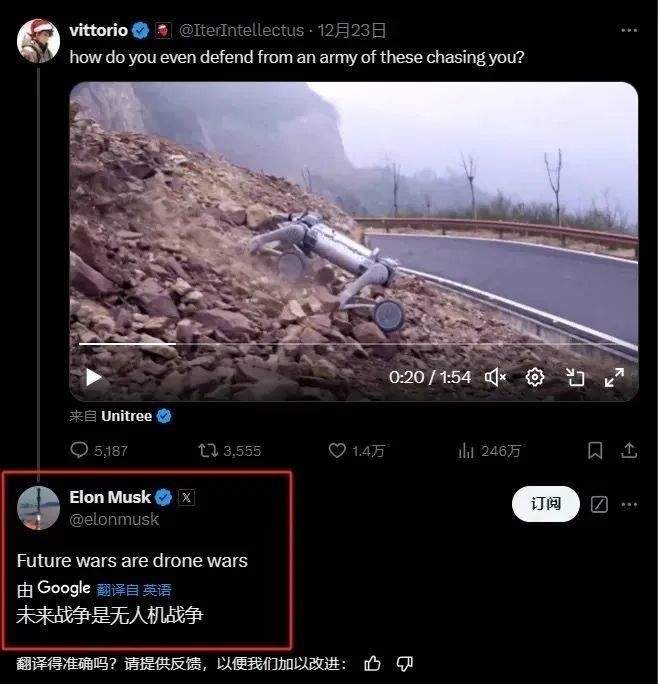The height and width of the screenshot is (684, 658).
Task: Click the 订阅 subscribe button
Action: (x=546, y=504)
